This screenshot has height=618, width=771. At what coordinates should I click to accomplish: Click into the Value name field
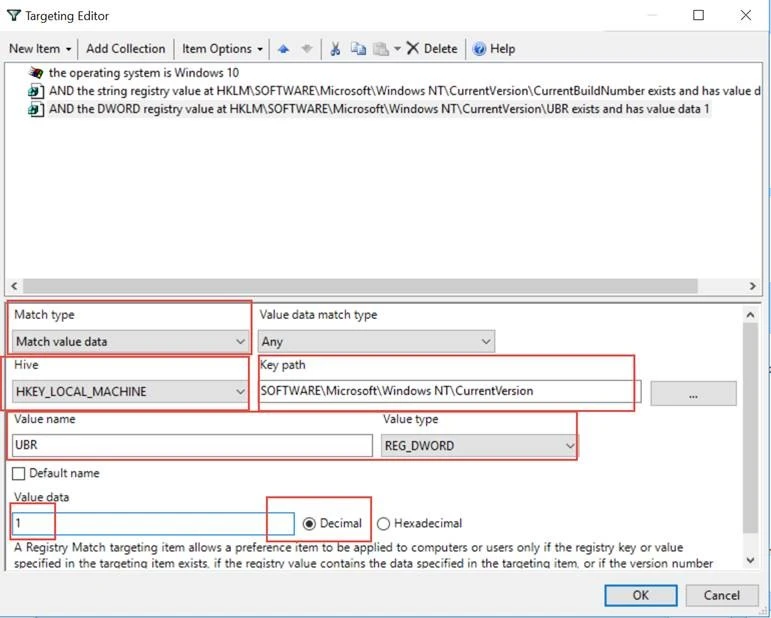[x=192, y=446]
